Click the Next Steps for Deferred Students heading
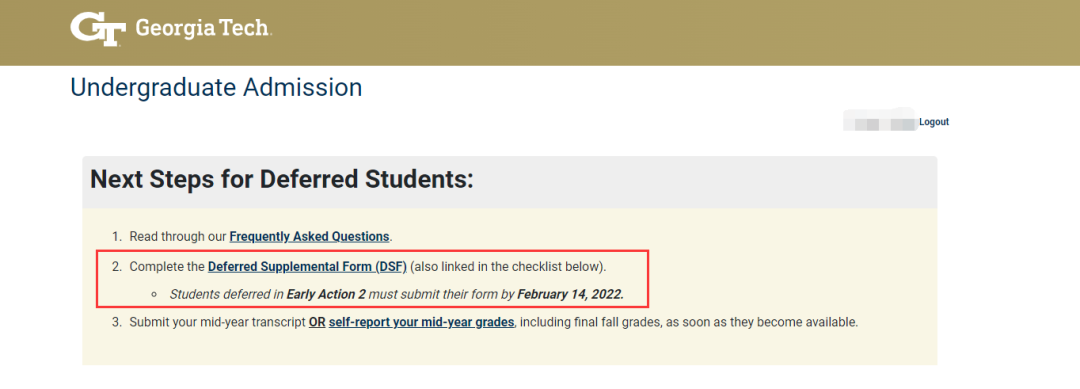The width and height of the screenshot is (1080, 389). (x=282, y=179)
